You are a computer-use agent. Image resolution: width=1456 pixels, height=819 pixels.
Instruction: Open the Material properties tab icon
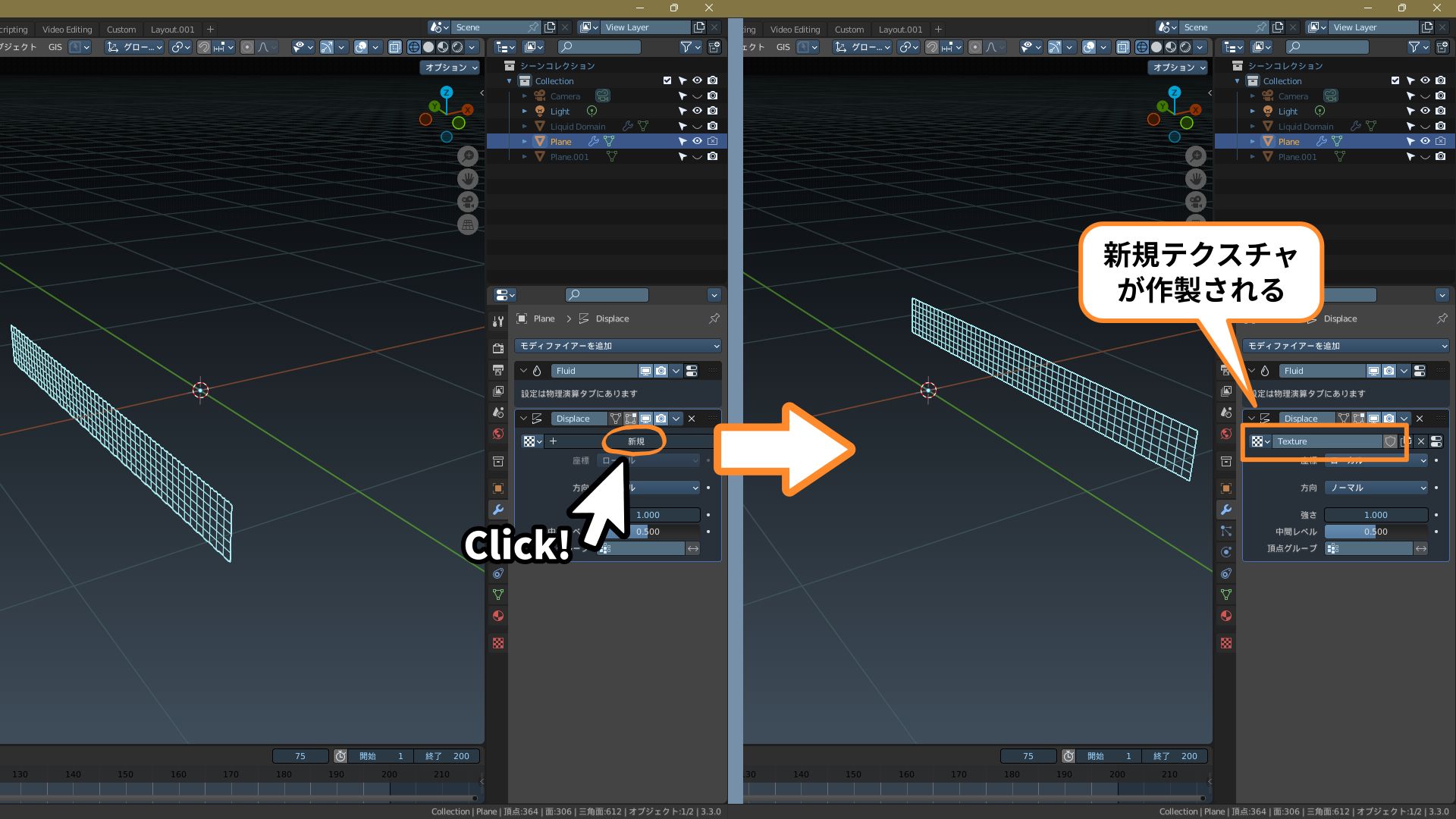(x=498, y=616)
